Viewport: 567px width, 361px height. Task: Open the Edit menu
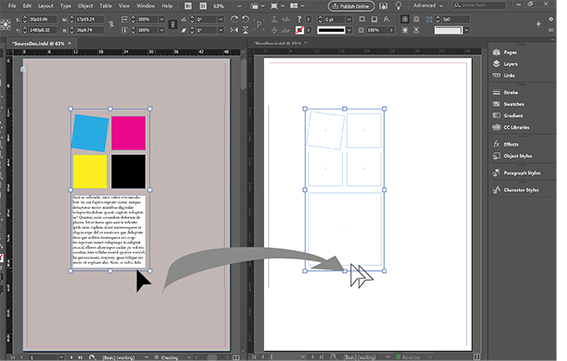click(27, 6)
